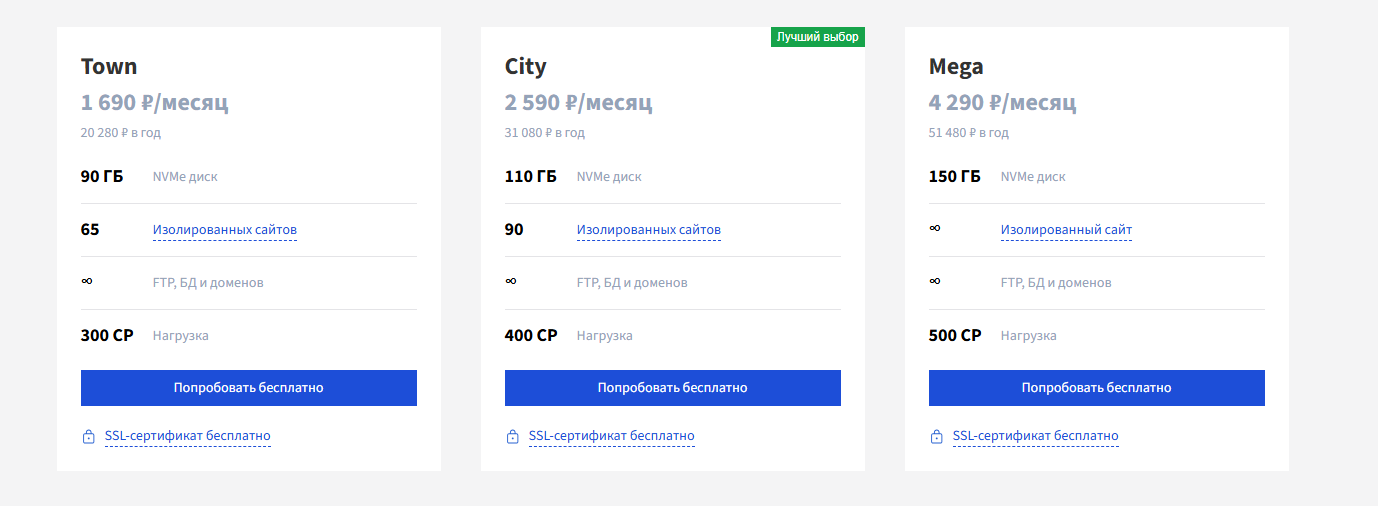The height and width of the screenshot is (506, 1378).
Task: Click the 400 CP load value
Action: (531, 336)
